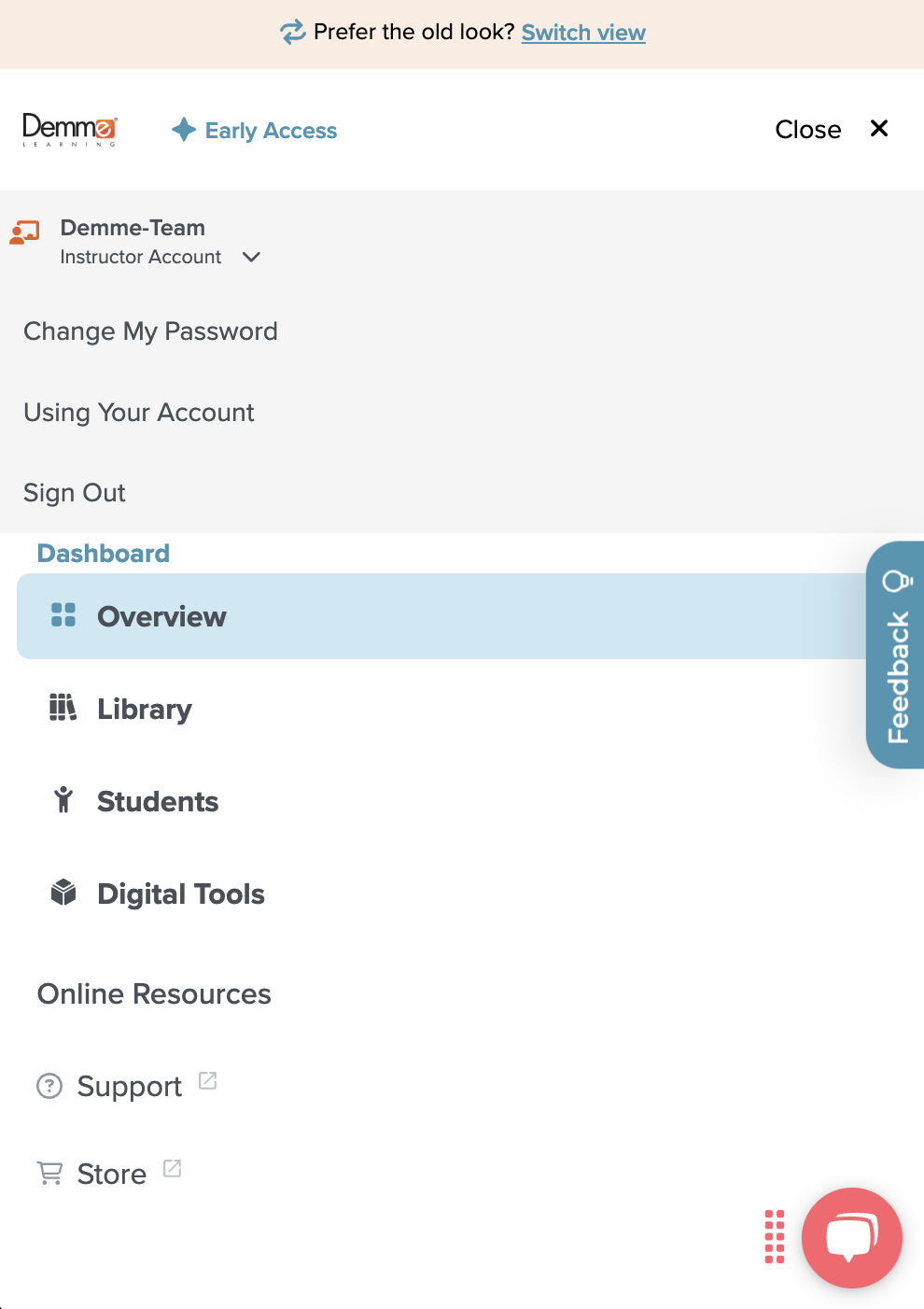Select Sign Out
This screenshot has width=924, height=1309.
click(75, 493)
